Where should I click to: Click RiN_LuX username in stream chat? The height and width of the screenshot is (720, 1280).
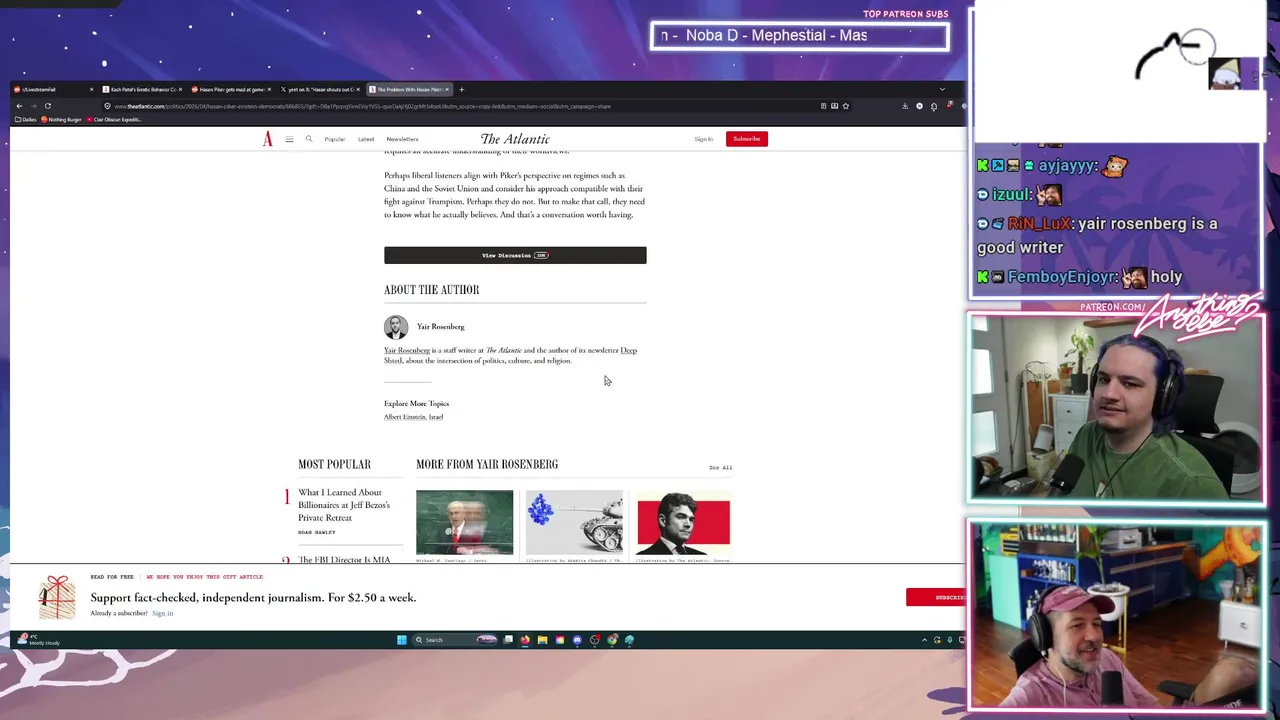pos(1039,224)
